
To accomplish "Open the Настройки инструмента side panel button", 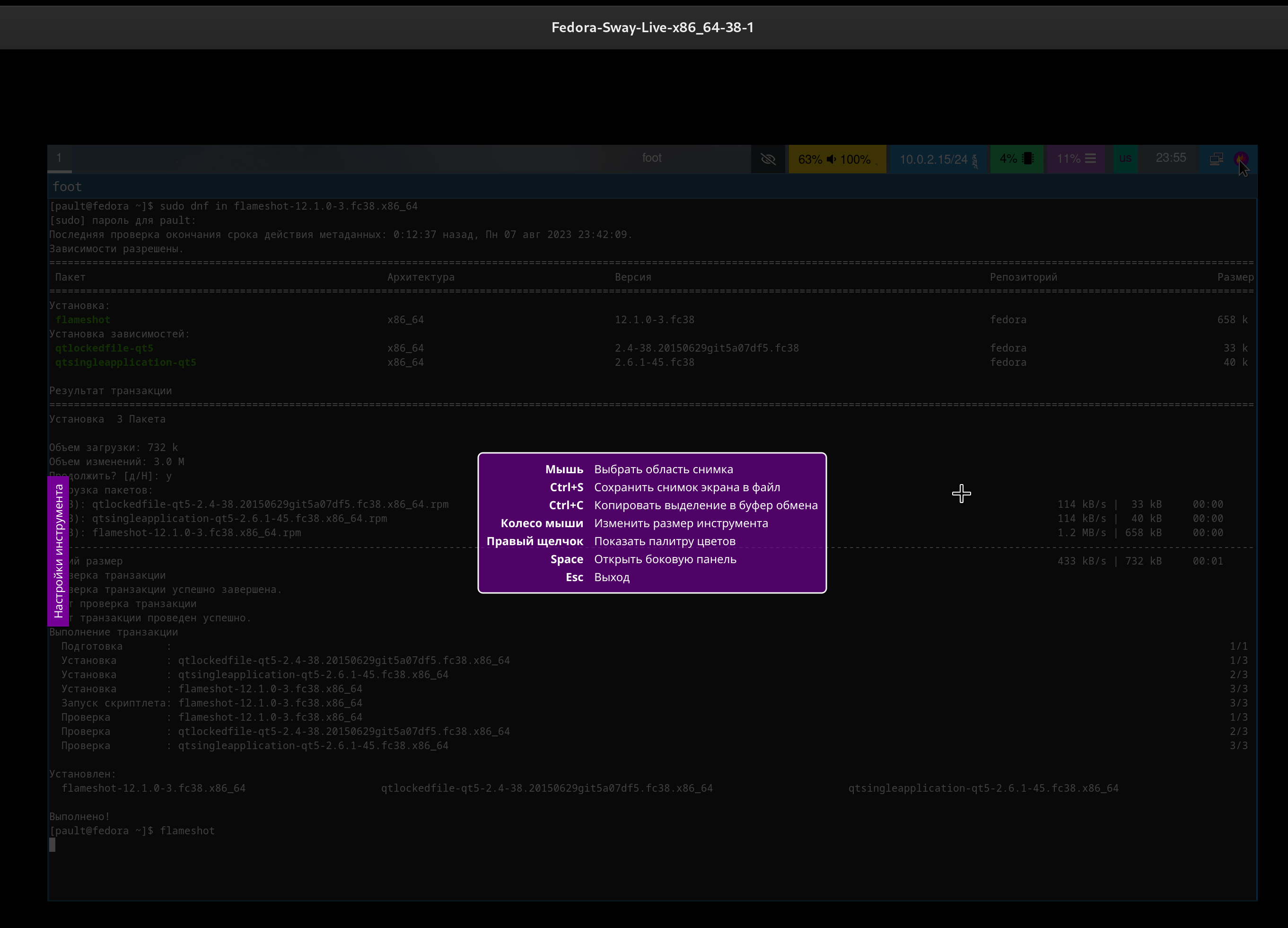I will click(59, 551).
